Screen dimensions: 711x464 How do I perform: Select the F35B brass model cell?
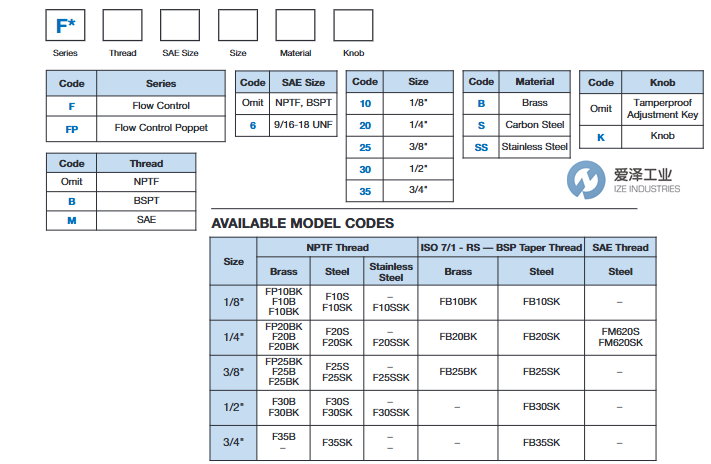[x=283, y=436]
